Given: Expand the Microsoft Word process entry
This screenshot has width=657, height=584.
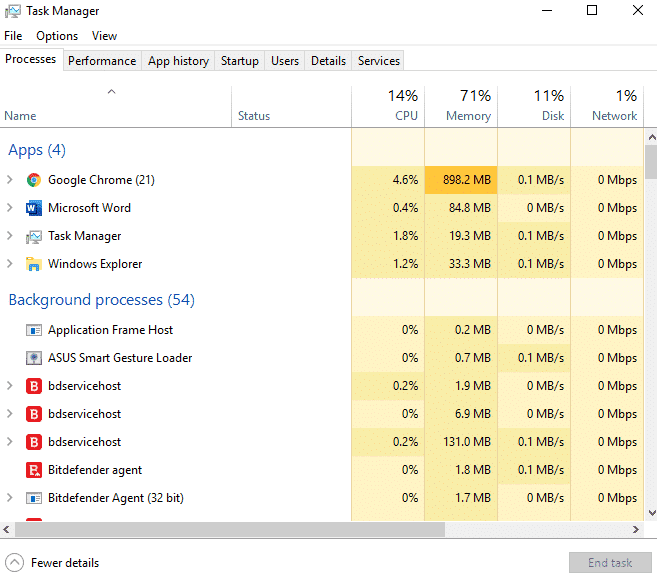Looking at the screenshot, I should coord(10,208).
